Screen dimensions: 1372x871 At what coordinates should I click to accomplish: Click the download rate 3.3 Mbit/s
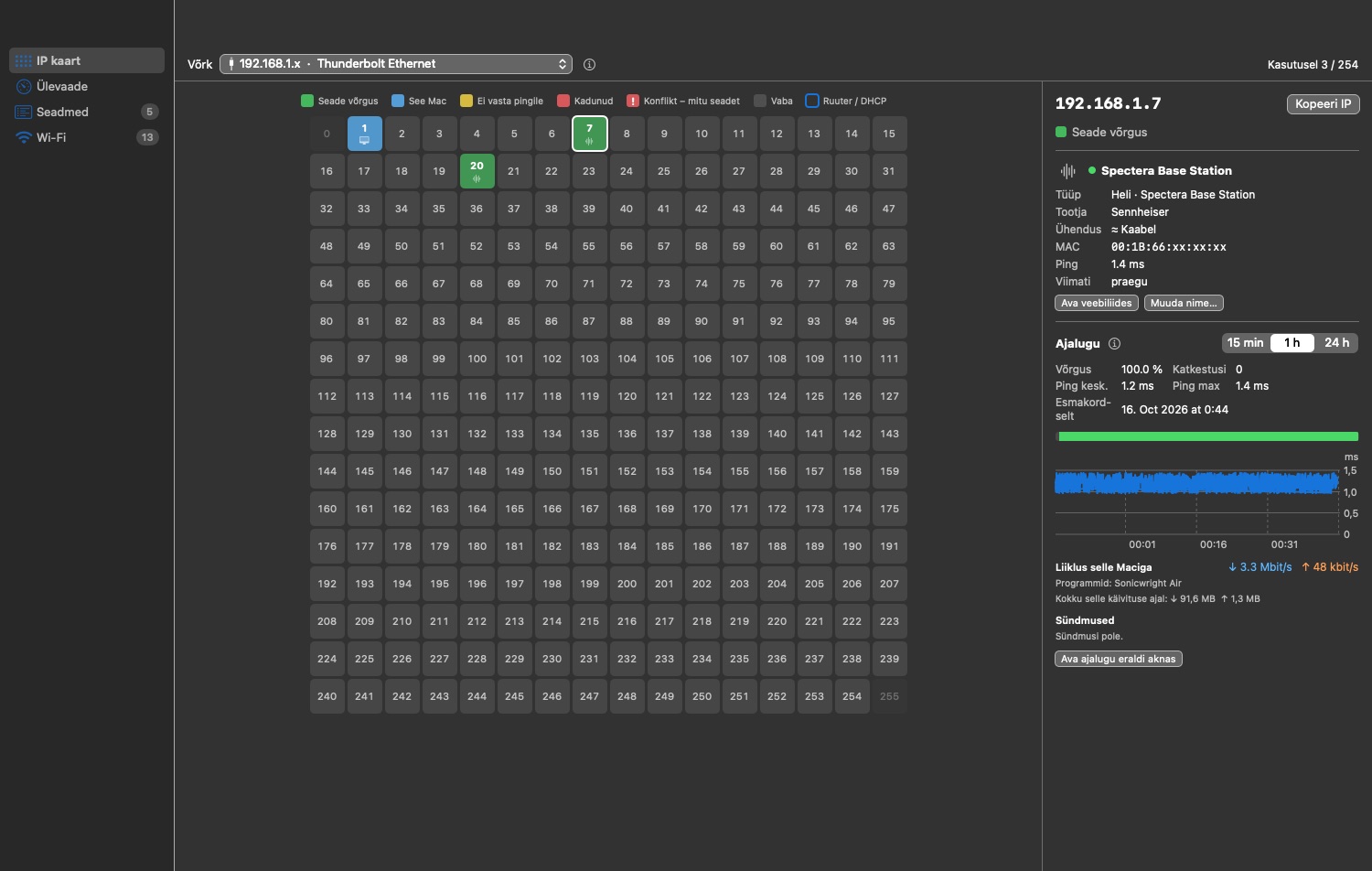(x=1260, y=567)
